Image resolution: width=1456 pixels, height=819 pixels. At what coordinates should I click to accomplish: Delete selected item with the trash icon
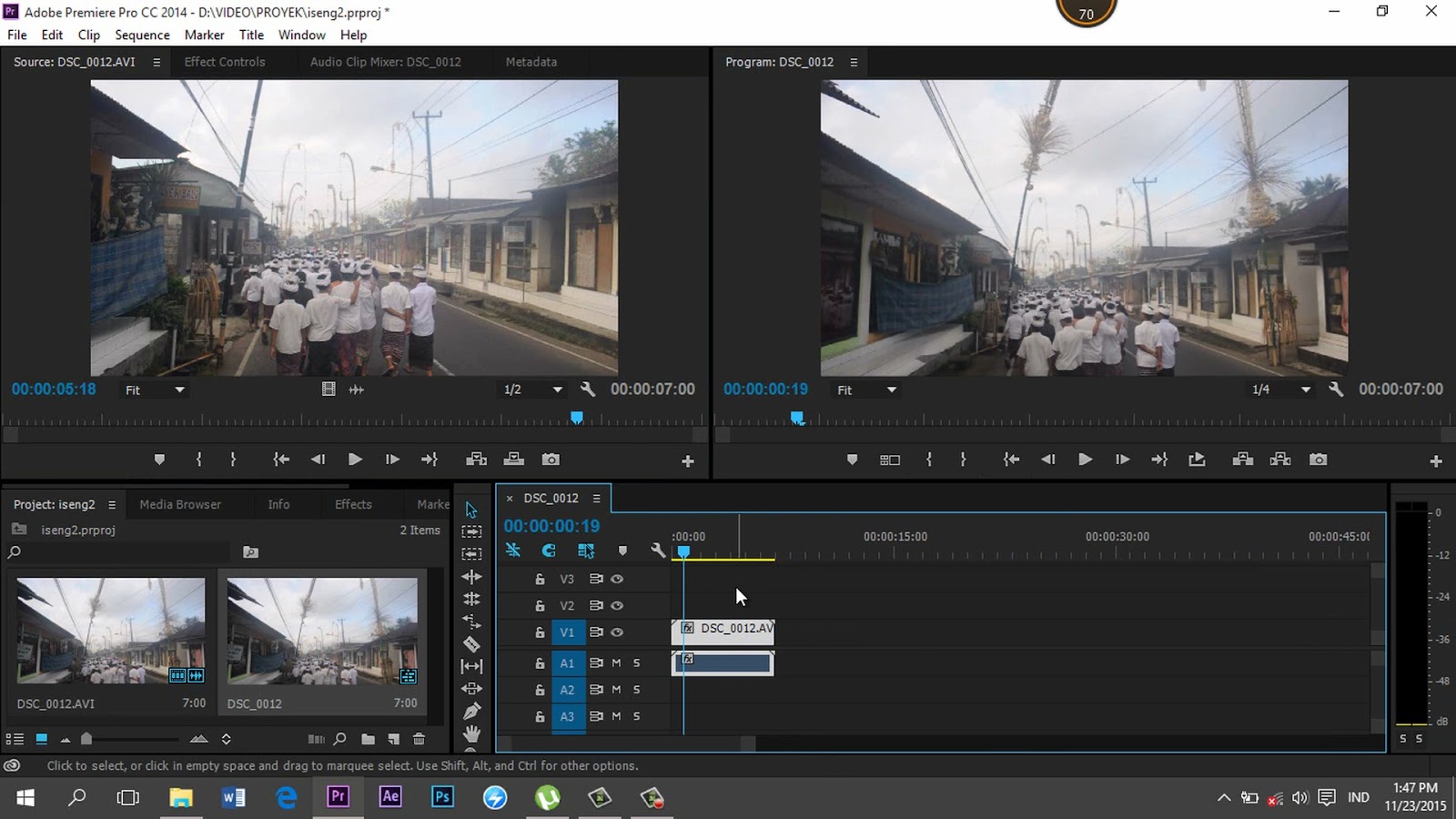tap(419, 739)
